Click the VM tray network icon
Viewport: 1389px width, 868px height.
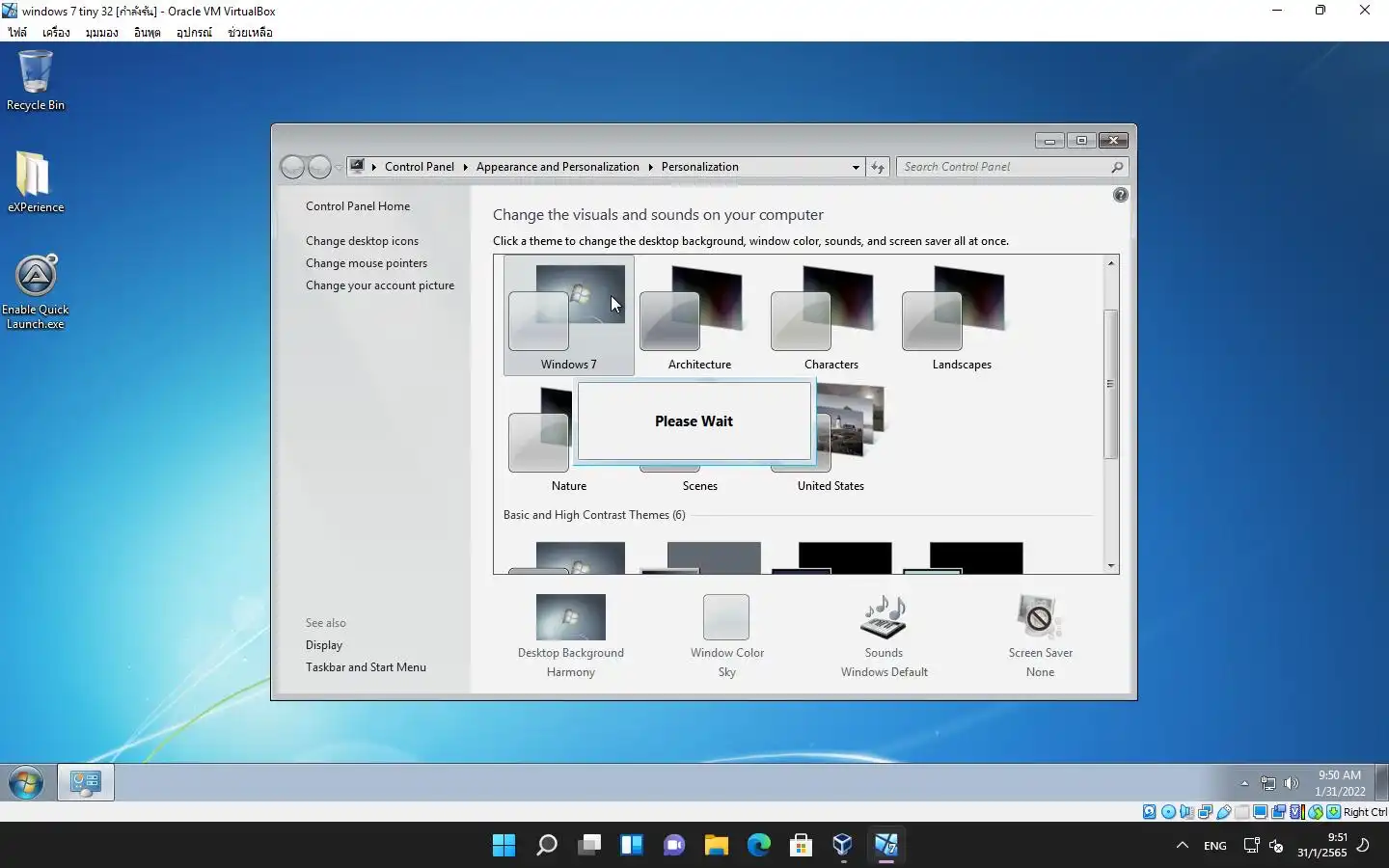[1268, 783]
